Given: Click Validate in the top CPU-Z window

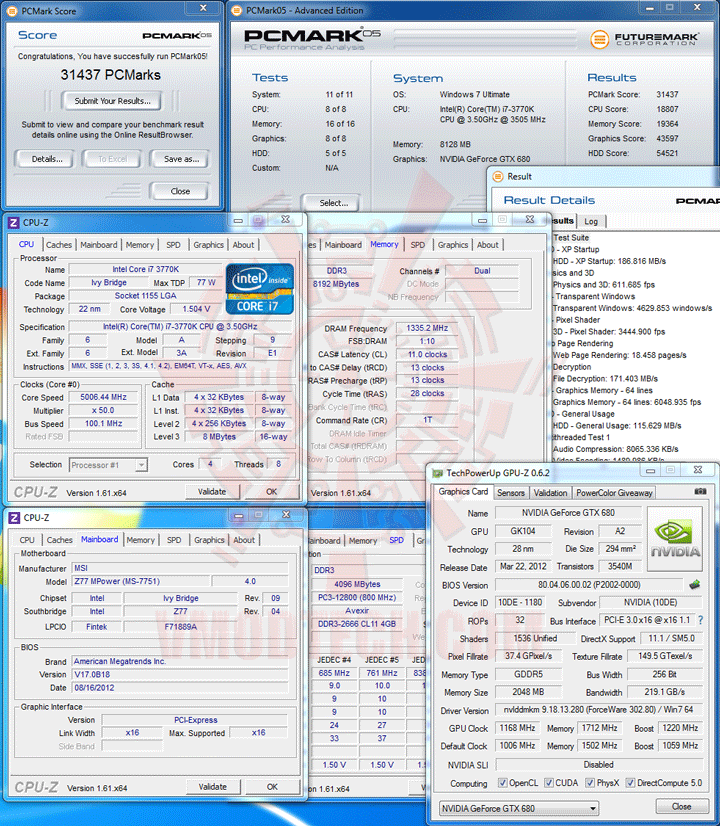Looking at the screenshot, I should click(212, 491).
